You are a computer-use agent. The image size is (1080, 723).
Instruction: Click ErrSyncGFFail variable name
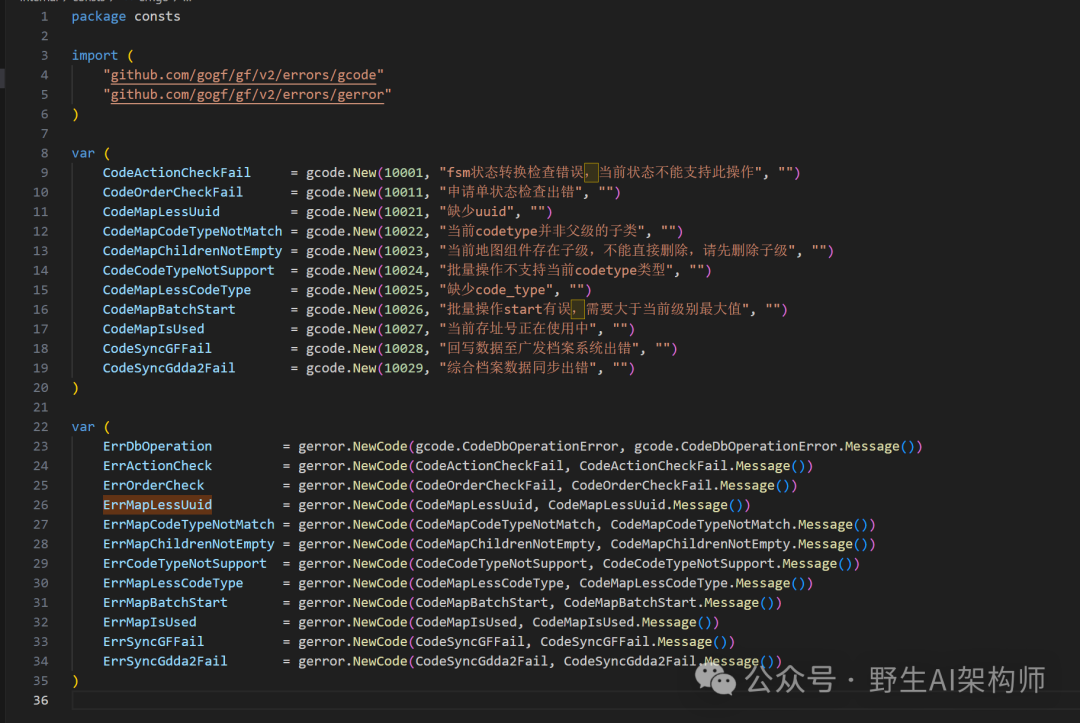(153, 642)
